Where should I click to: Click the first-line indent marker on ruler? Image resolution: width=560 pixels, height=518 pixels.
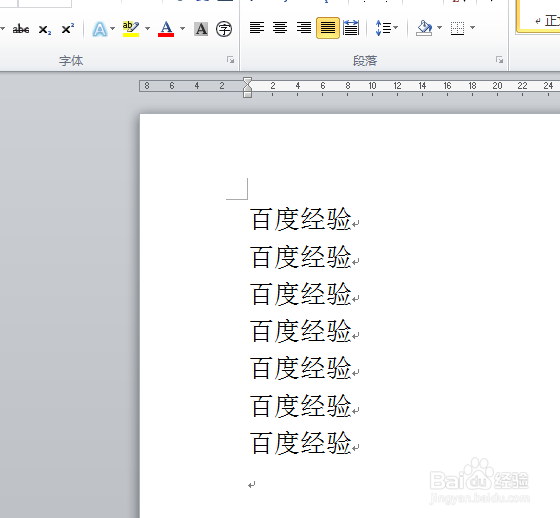pyautogui.click(x=248, y=81)
